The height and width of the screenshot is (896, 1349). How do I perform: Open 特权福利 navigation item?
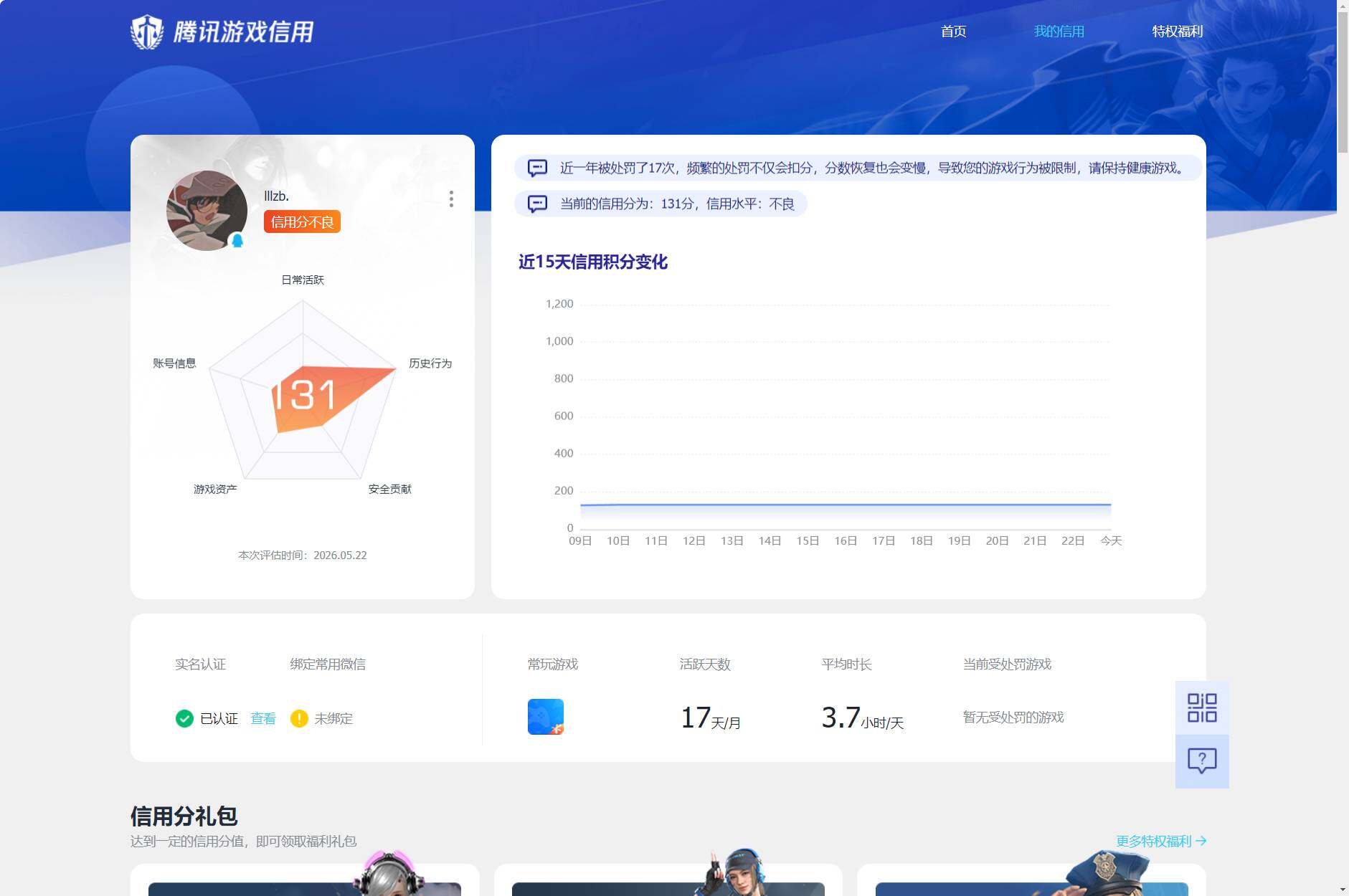coord(1177,32)
